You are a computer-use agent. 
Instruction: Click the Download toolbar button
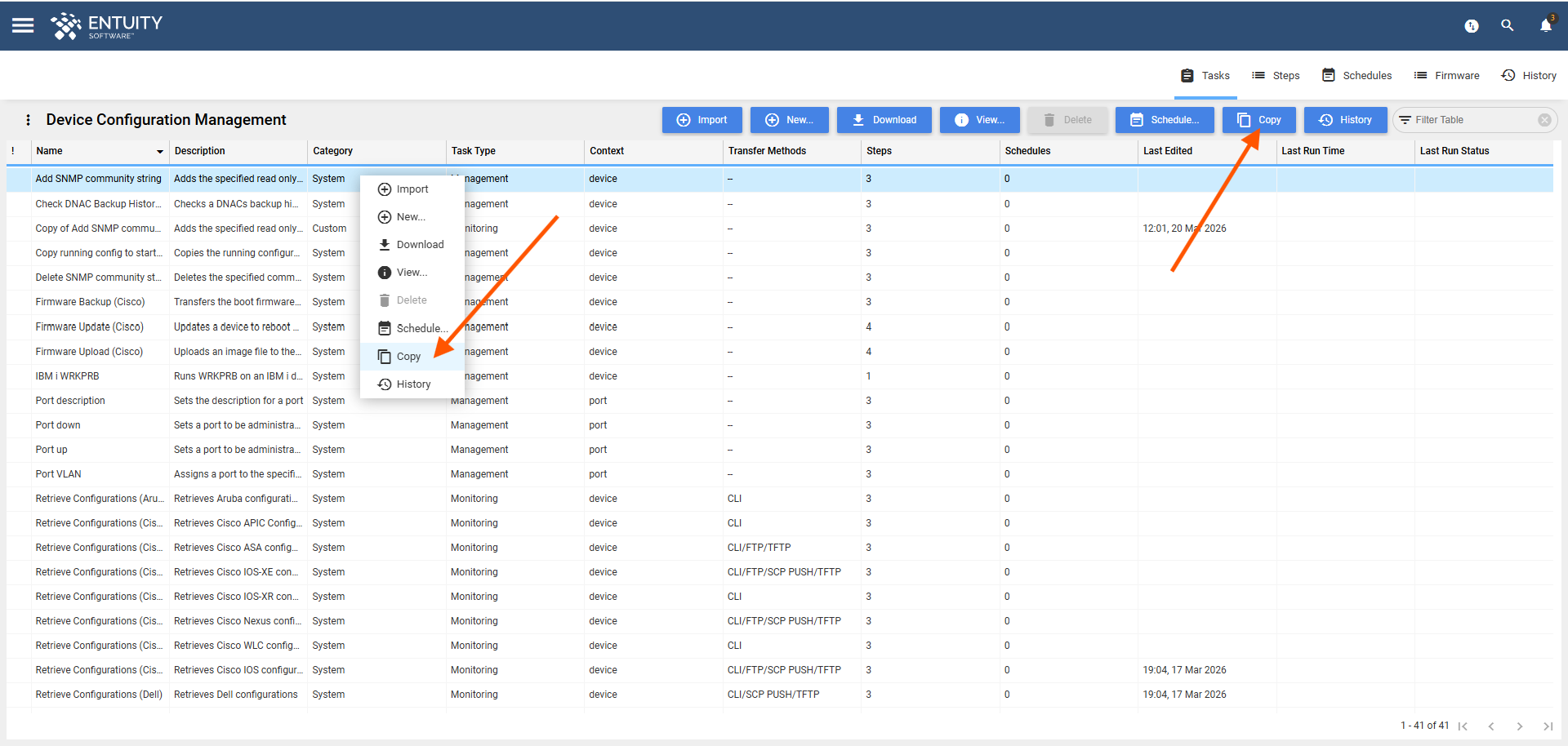(x=884, y=120)
